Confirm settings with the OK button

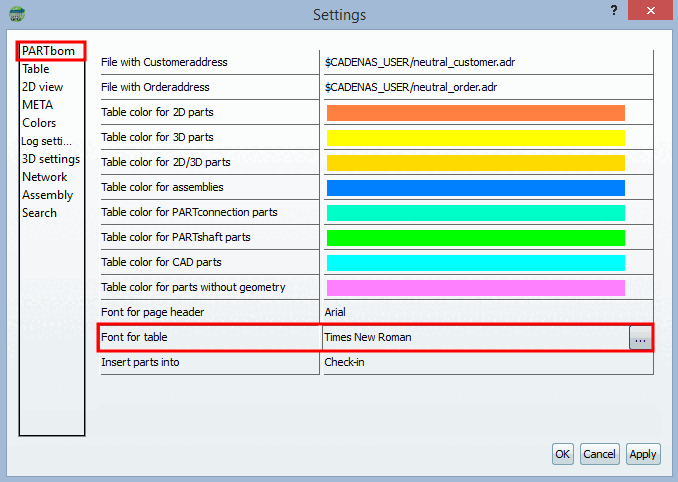[x=563, y=454]
